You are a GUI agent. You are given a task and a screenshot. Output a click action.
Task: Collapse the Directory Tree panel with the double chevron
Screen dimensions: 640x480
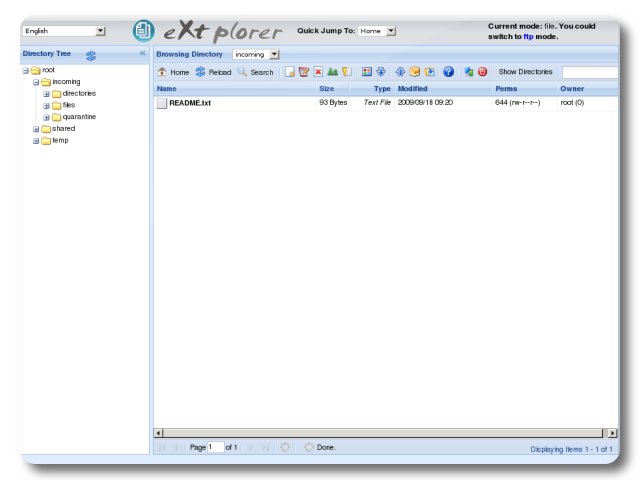[142, 53]
